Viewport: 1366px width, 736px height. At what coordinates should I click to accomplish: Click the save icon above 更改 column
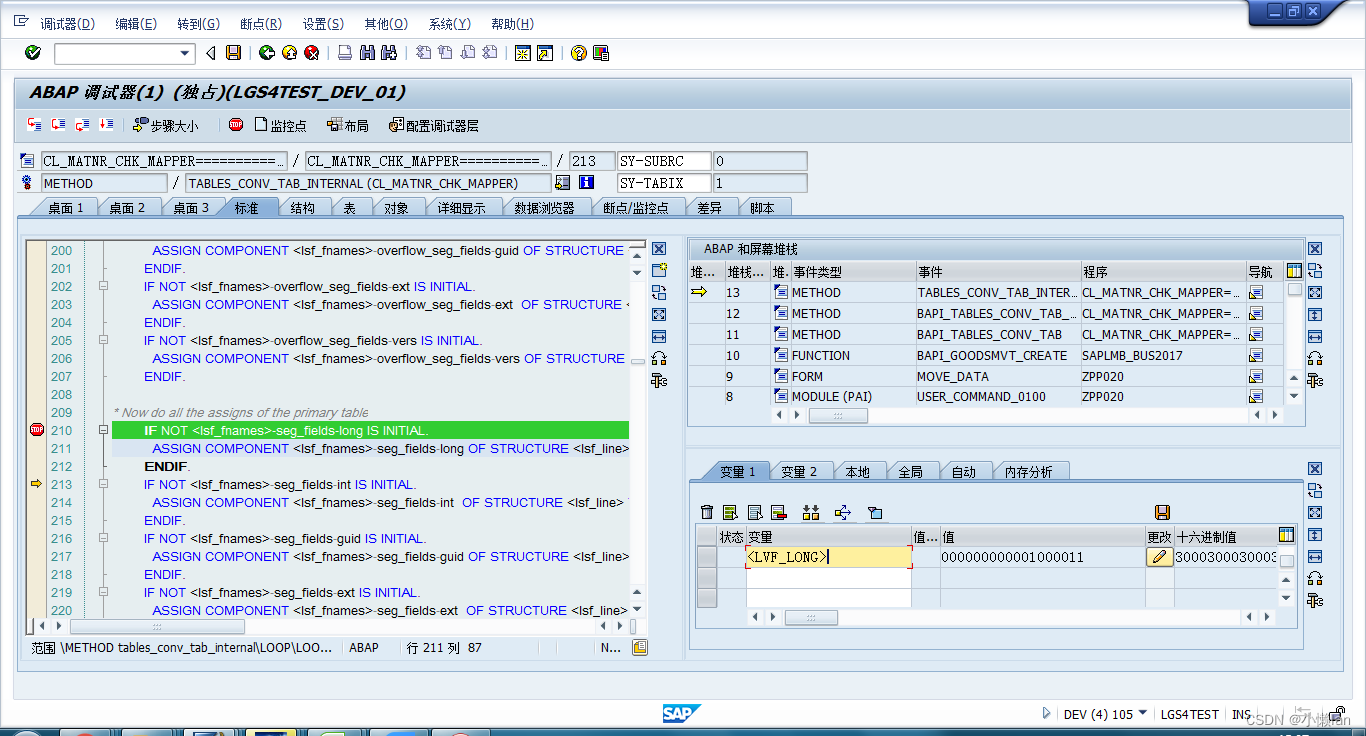pyautogui.click(x=1162, y=512)
